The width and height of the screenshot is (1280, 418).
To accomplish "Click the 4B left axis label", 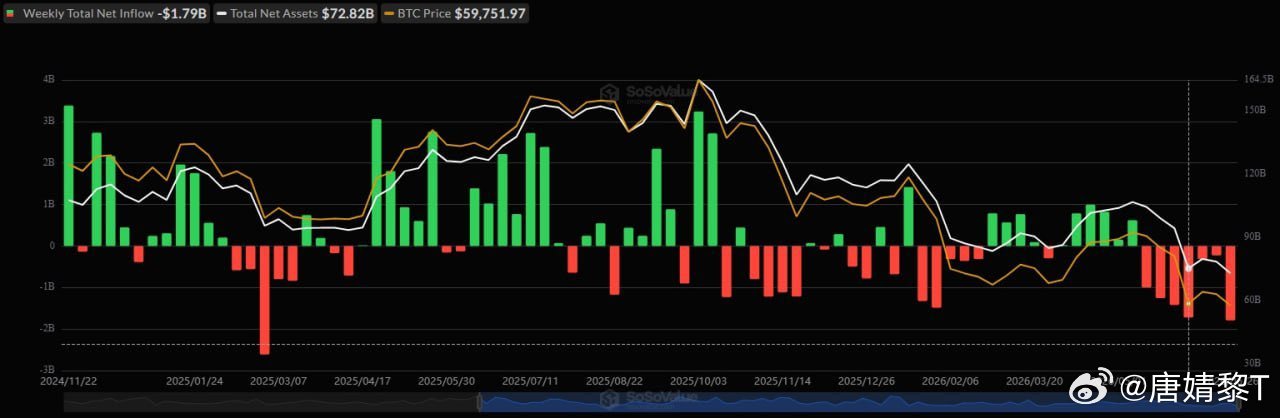I will pos(49,79).
